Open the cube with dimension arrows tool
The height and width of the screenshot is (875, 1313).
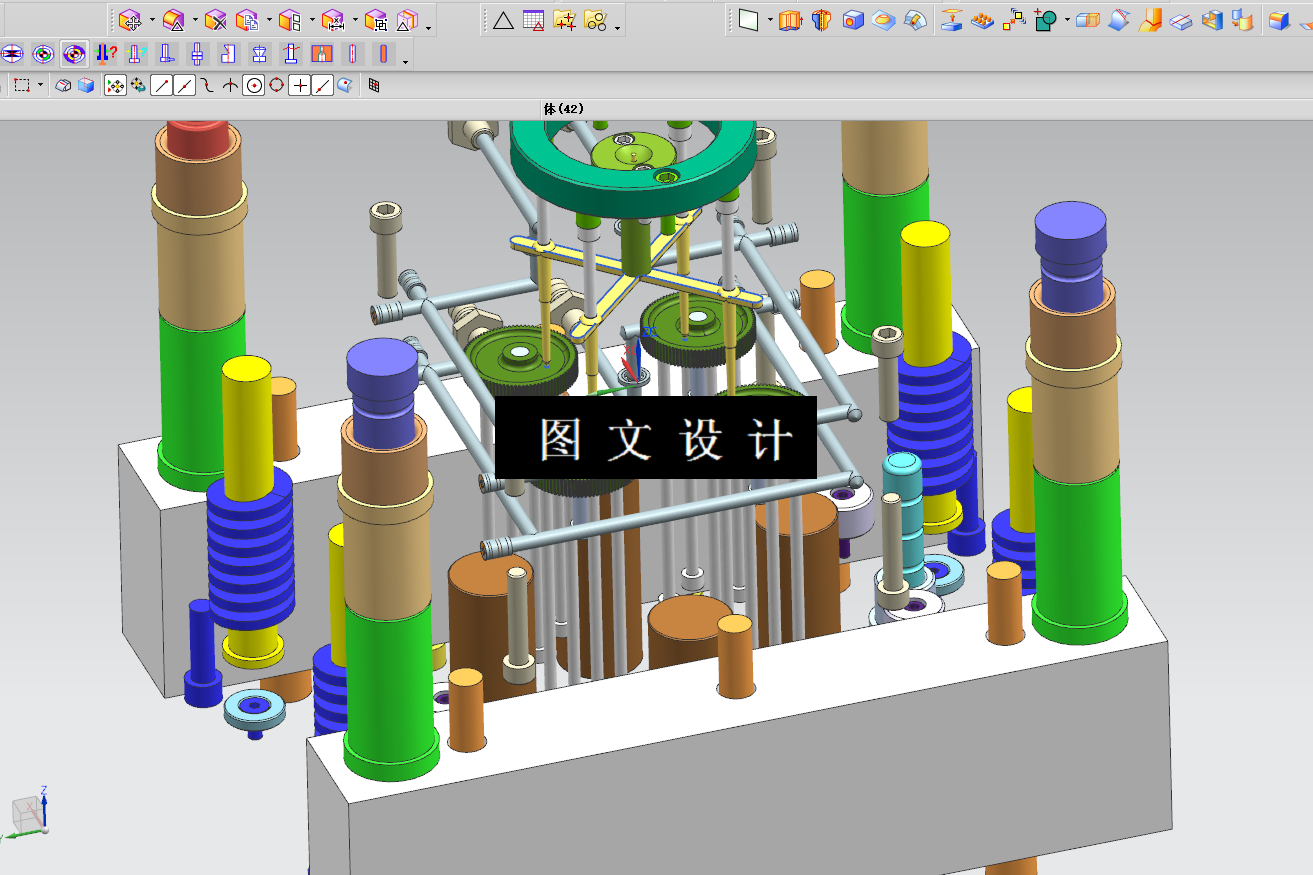pyautogui.click(x=333, y=20)
